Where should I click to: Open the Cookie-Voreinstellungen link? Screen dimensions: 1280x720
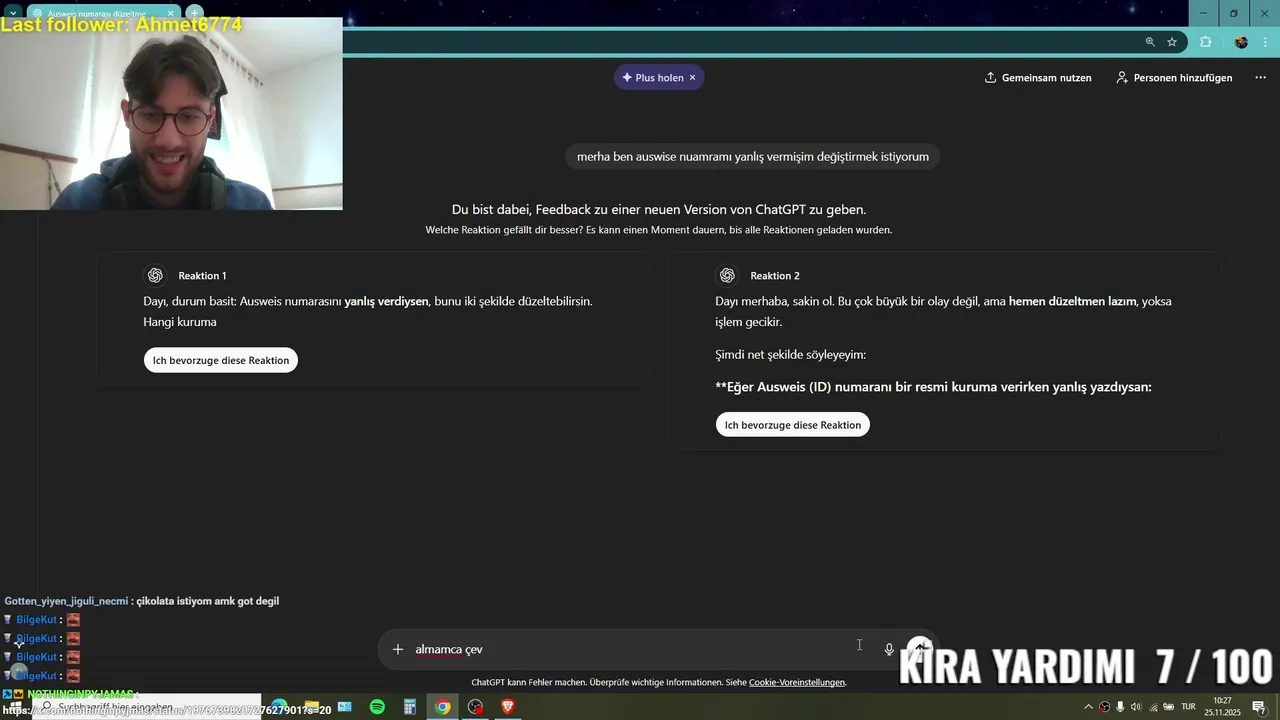coord(797,682)
